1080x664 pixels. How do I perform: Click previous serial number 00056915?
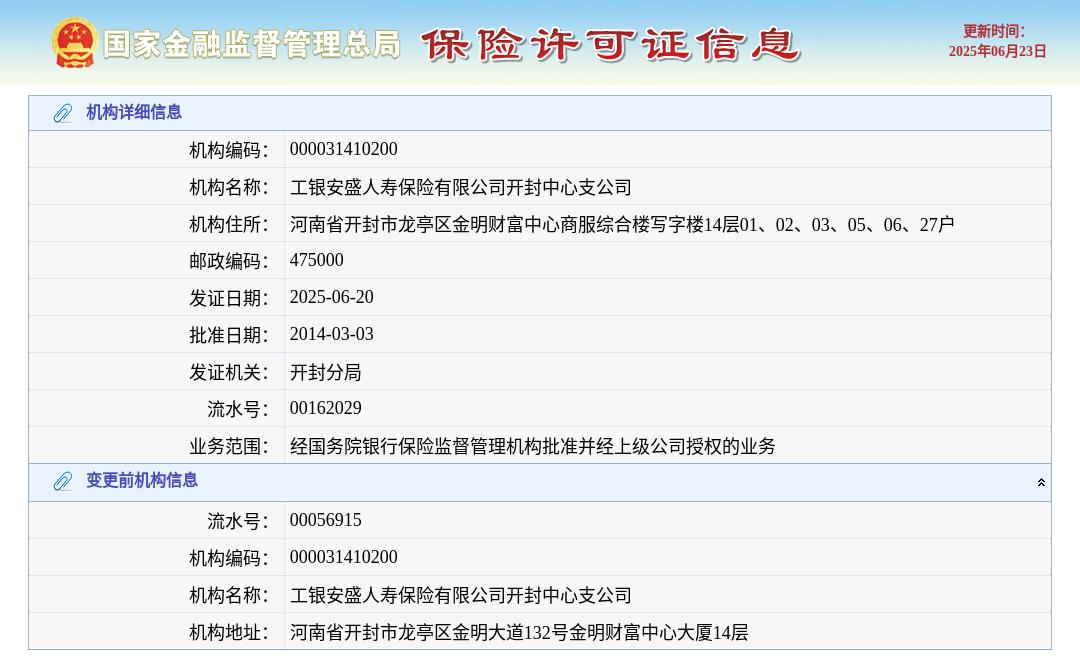point(326,520)
